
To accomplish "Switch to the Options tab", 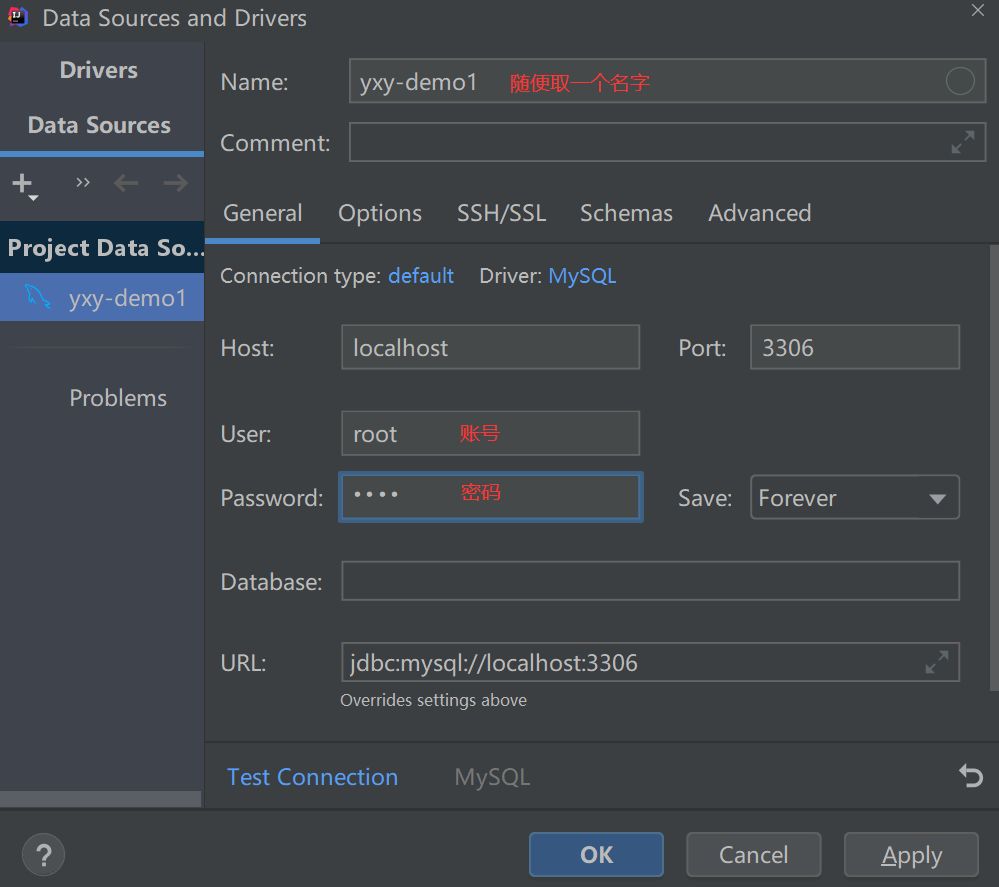I will pyautogui.click(x=380, y=213).
